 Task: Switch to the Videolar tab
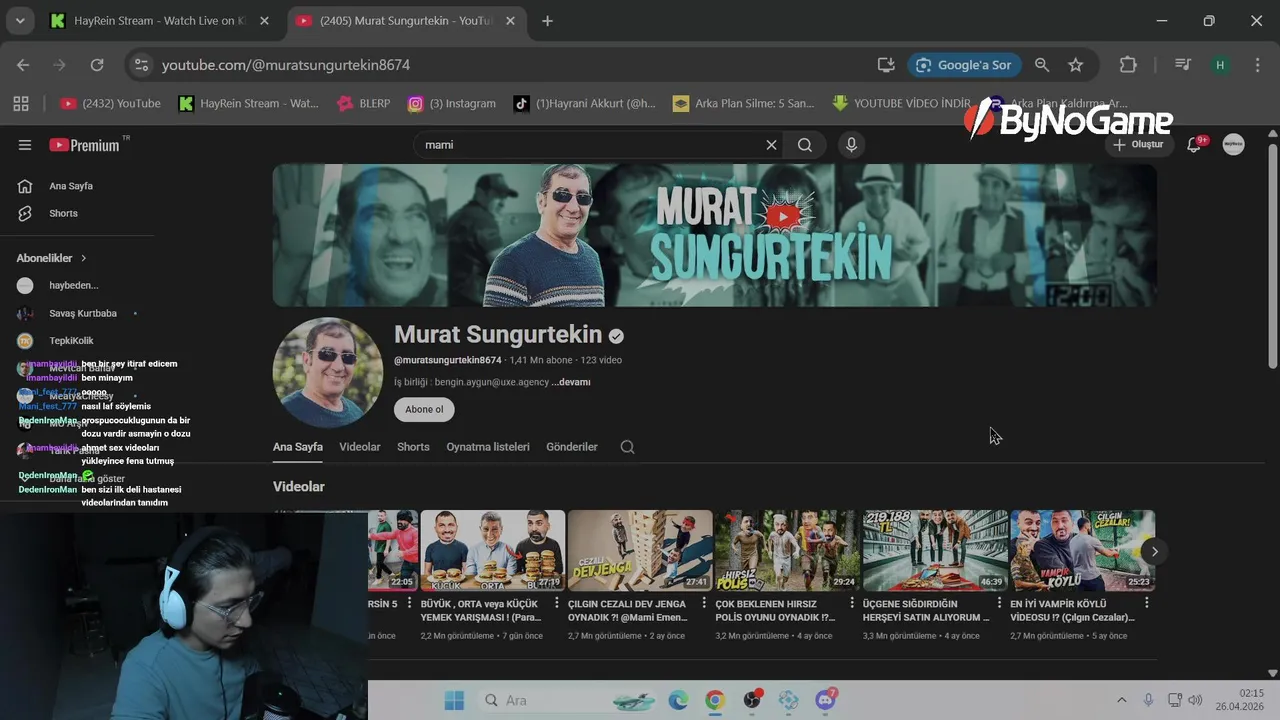pos(360,447)
